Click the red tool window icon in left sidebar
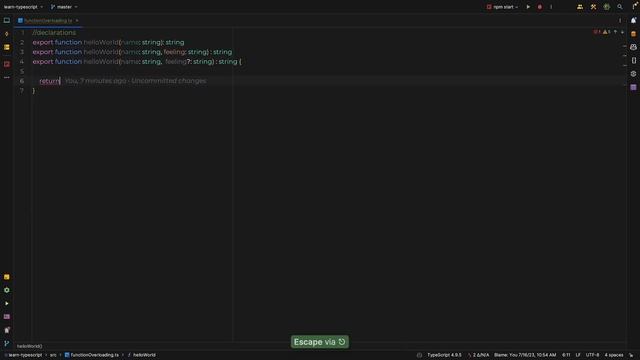Image resolution: width=640 pixels, height=360 pixels. click(7, 64)
